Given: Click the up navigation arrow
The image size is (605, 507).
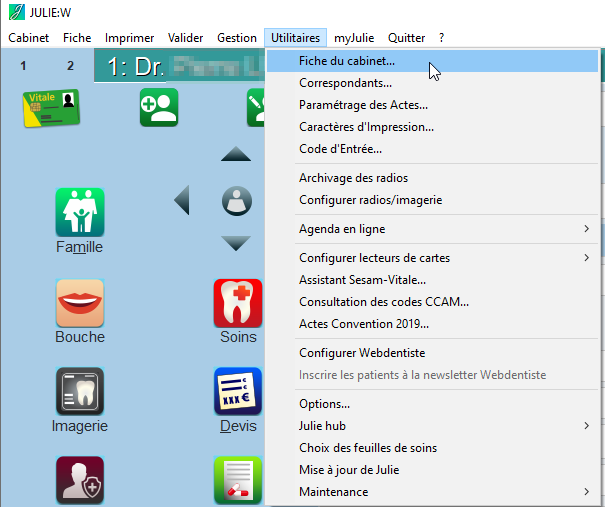Looking at the screenshot, I should (236, 154).
